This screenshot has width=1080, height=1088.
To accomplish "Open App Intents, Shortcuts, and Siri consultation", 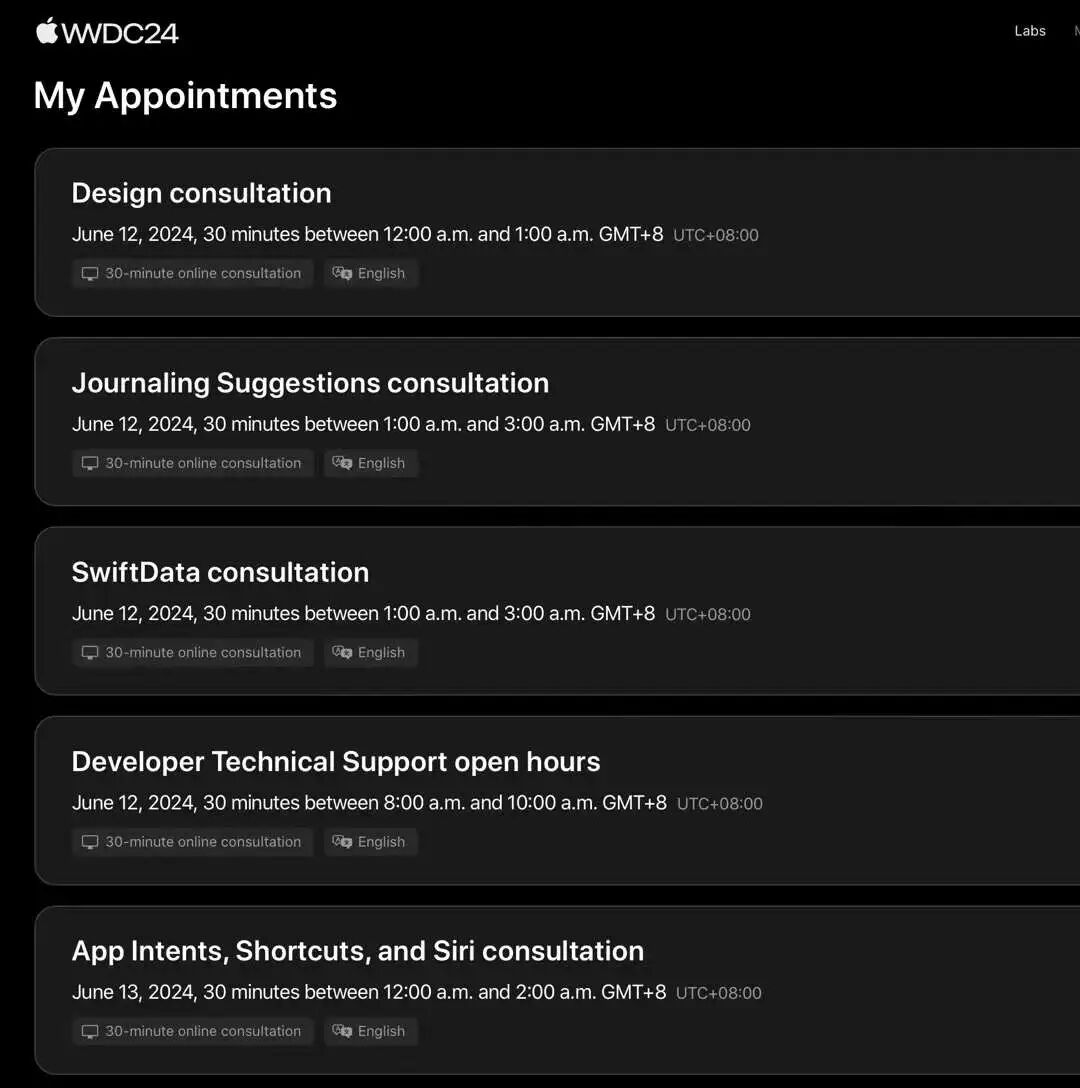I will pyautogui.click(x=357, y=951).
